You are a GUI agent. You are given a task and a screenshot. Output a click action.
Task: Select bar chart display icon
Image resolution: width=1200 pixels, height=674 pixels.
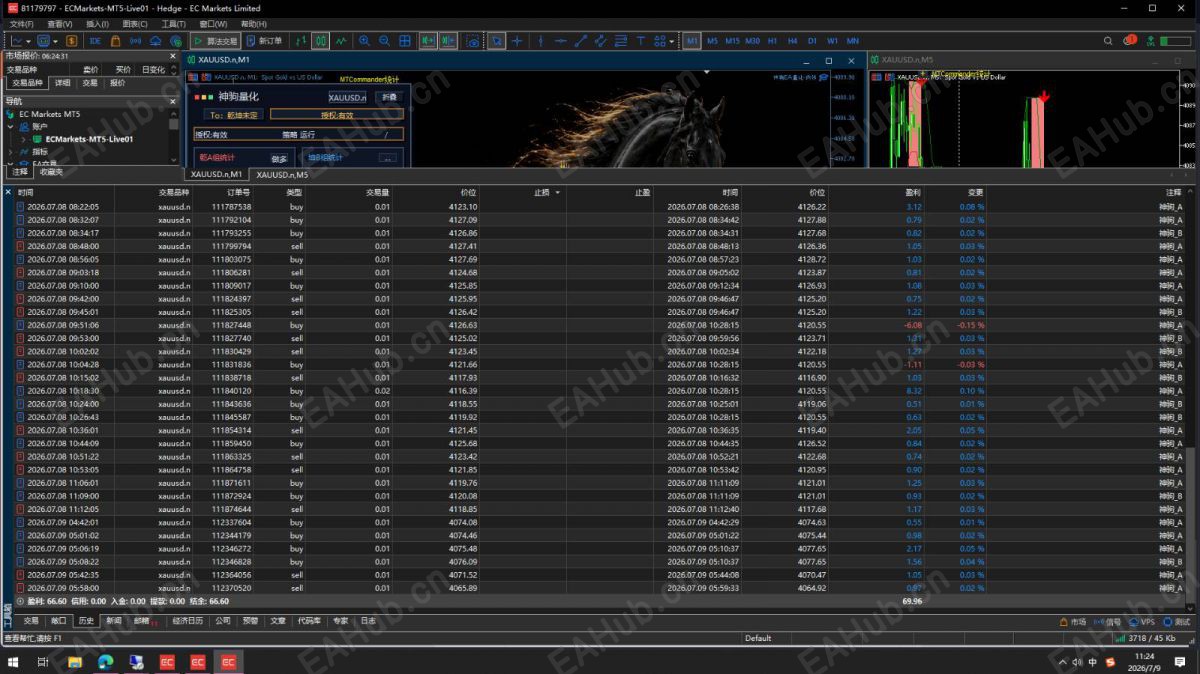point(300,41)
